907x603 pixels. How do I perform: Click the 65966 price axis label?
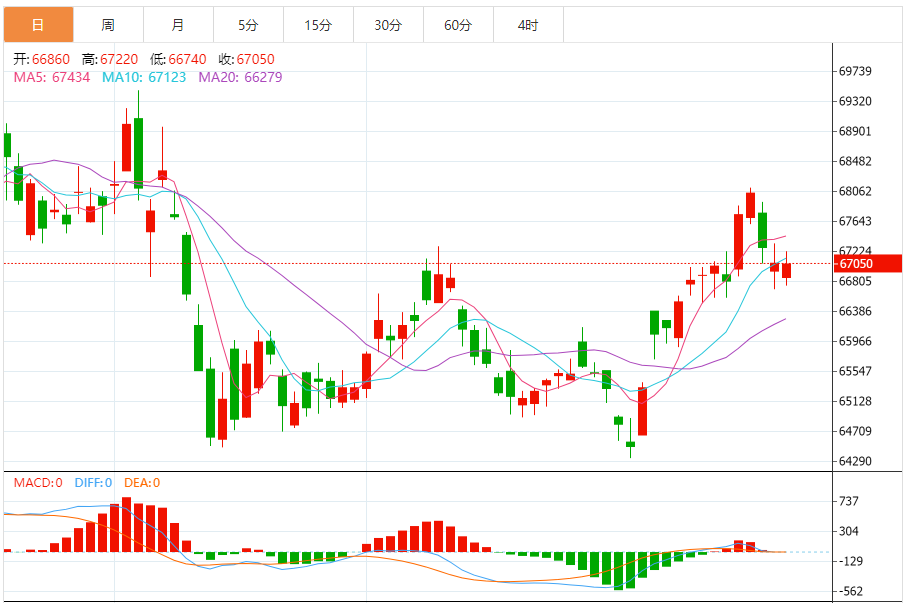pyautogui.click(x=855, y=341)
